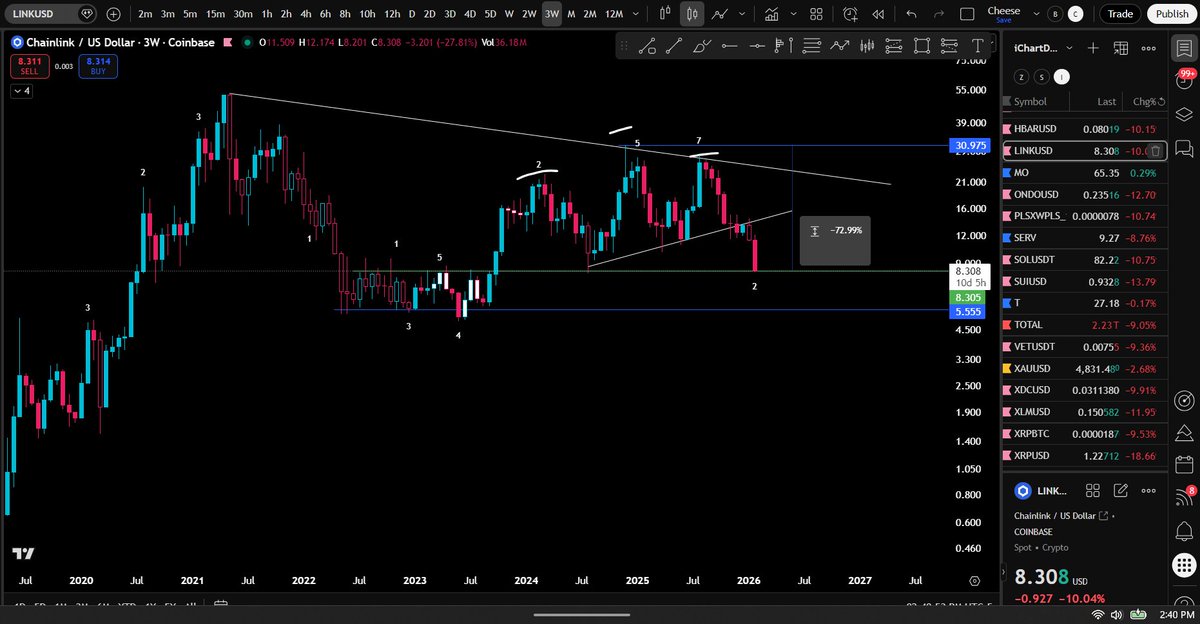The image size is (1200, 624).
Task: Add a symbol to the watchlist
Action: 1094,48
